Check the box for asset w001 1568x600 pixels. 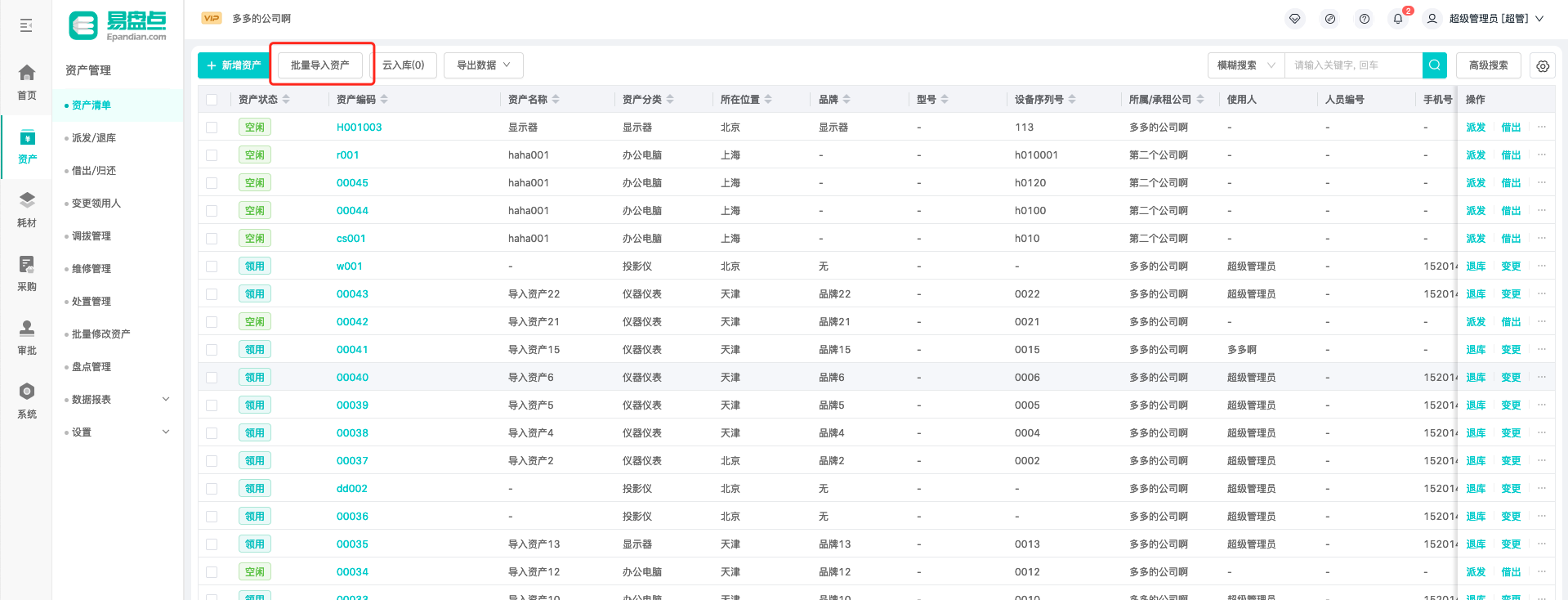point(212,266)
